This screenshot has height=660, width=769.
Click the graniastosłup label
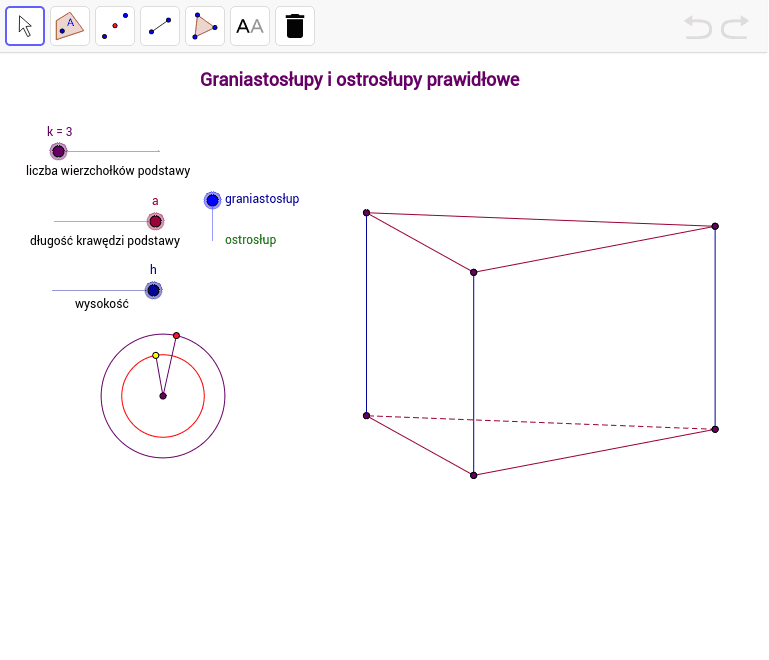pos(262,199)
